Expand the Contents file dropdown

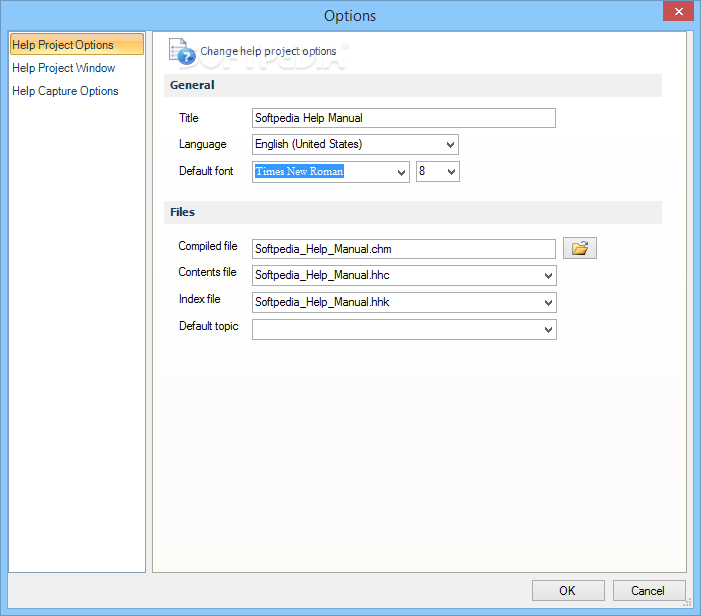[548, 276]
